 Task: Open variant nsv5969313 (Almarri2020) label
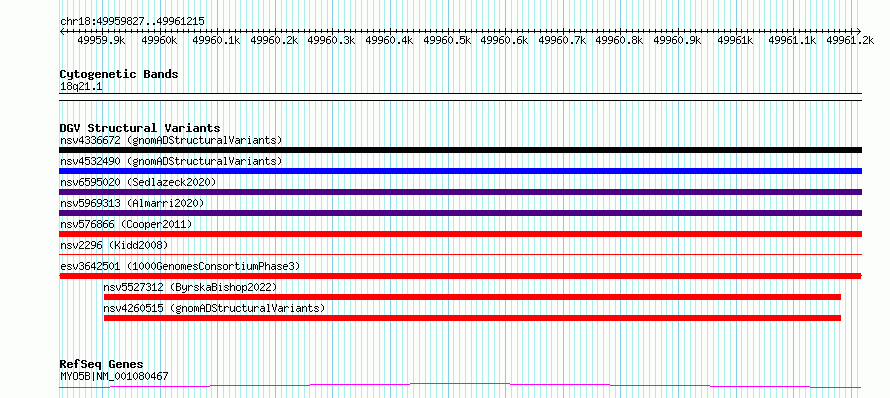132,203
